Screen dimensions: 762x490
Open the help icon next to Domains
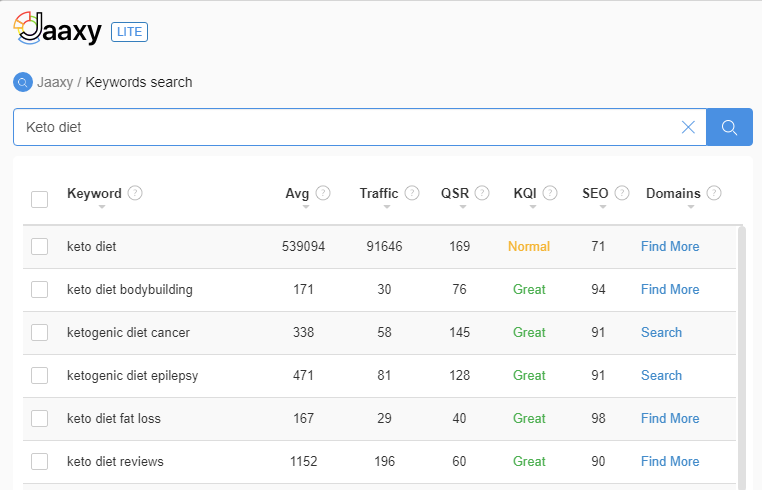[714, 193]
